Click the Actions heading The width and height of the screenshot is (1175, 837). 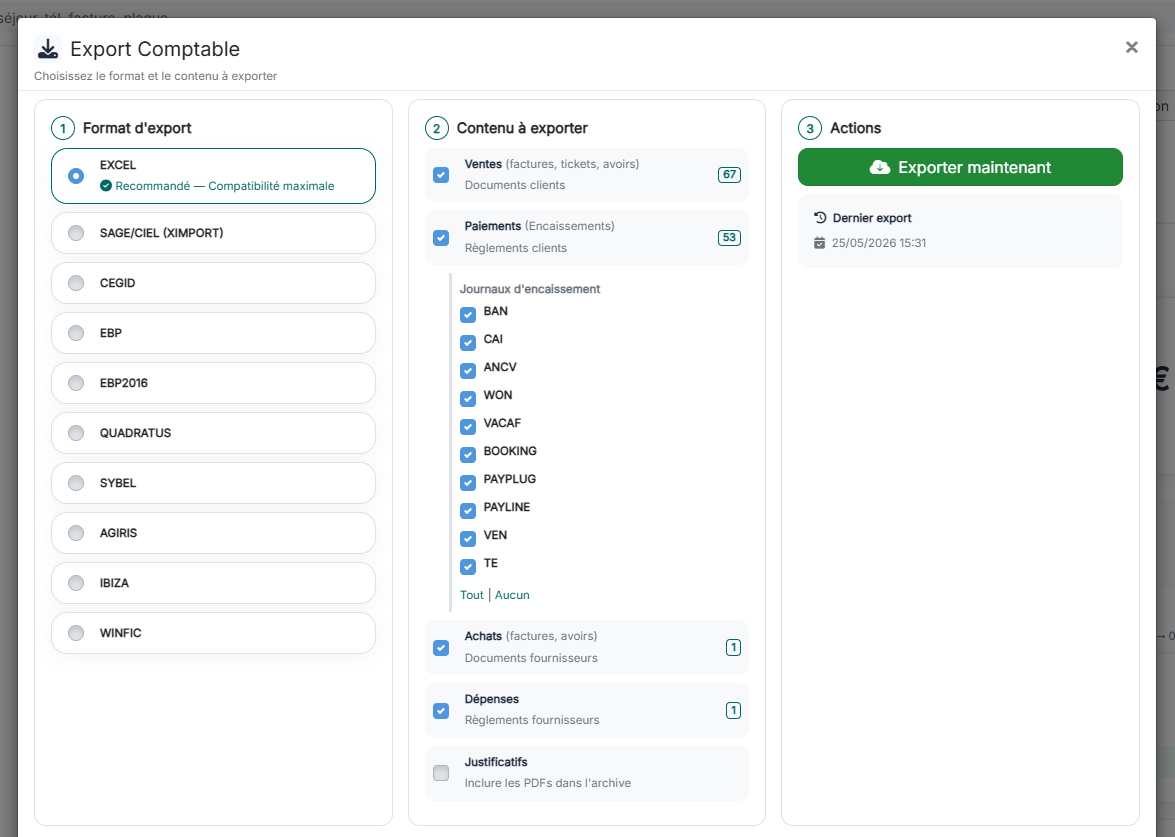(x=856, y=128)
